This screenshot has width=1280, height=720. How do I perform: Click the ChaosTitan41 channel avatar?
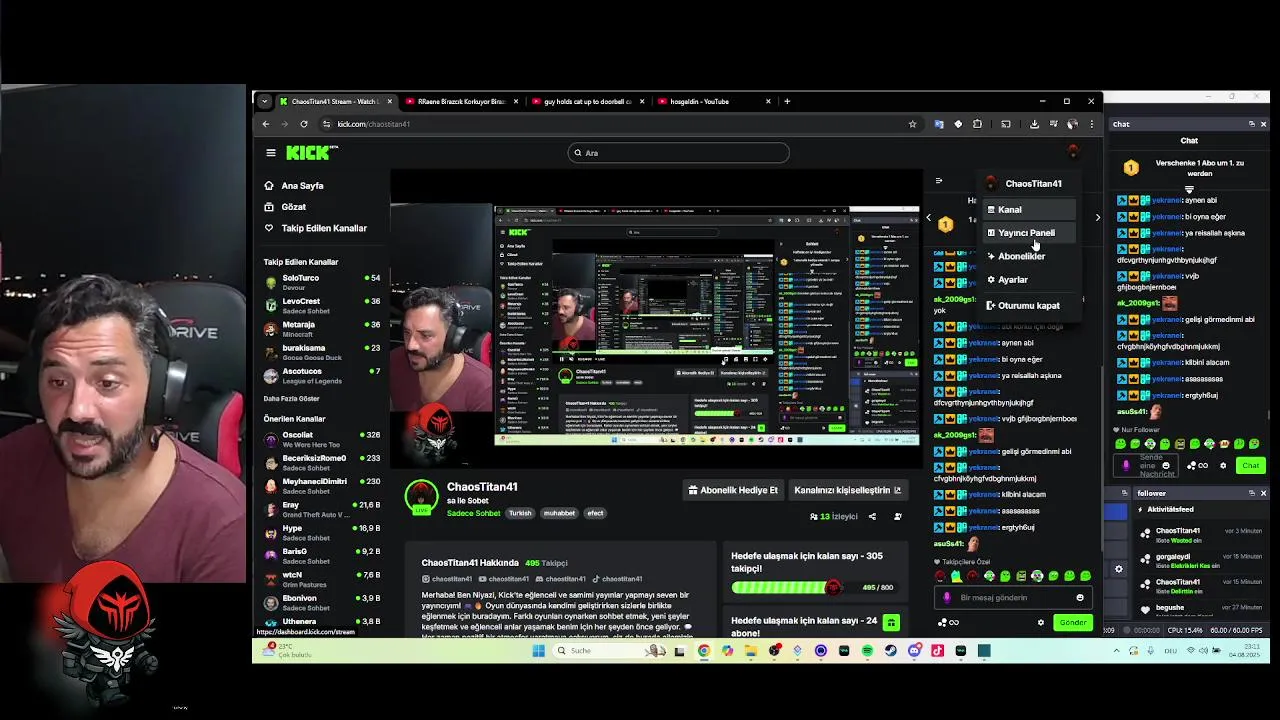421,497
